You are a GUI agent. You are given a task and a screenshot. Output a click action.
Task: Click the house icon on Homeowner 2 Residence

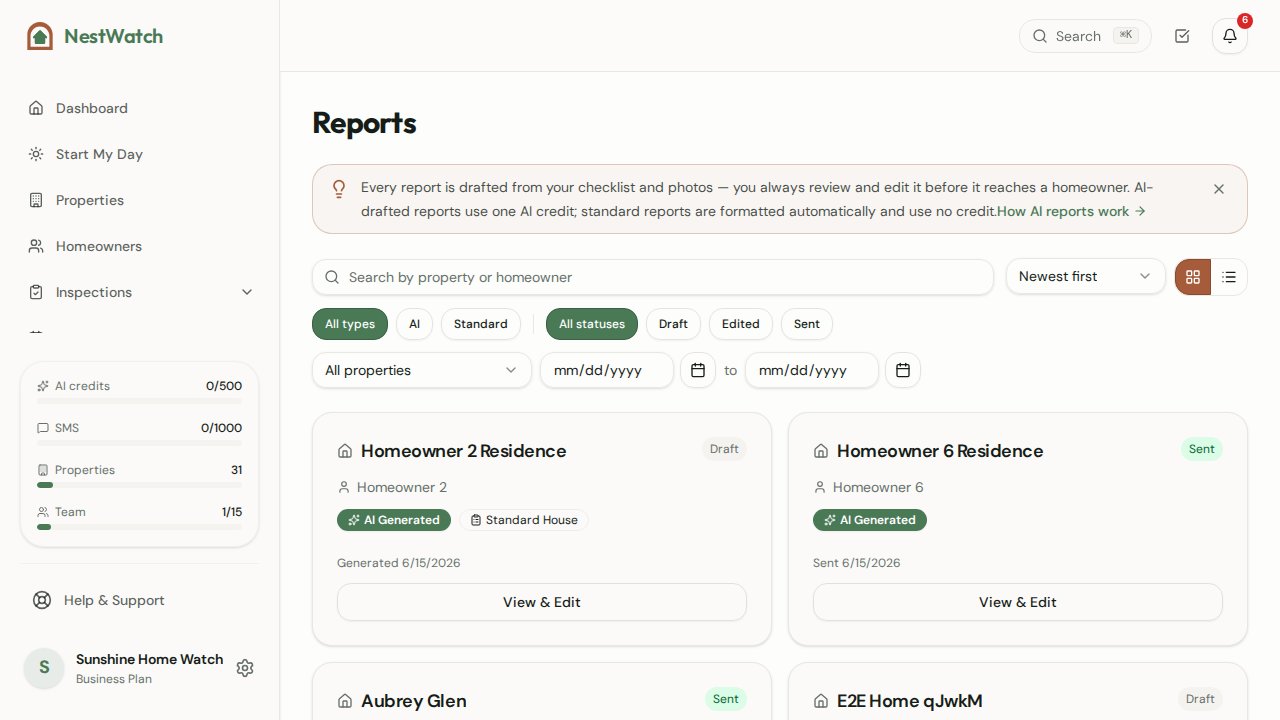coord(345,451)
